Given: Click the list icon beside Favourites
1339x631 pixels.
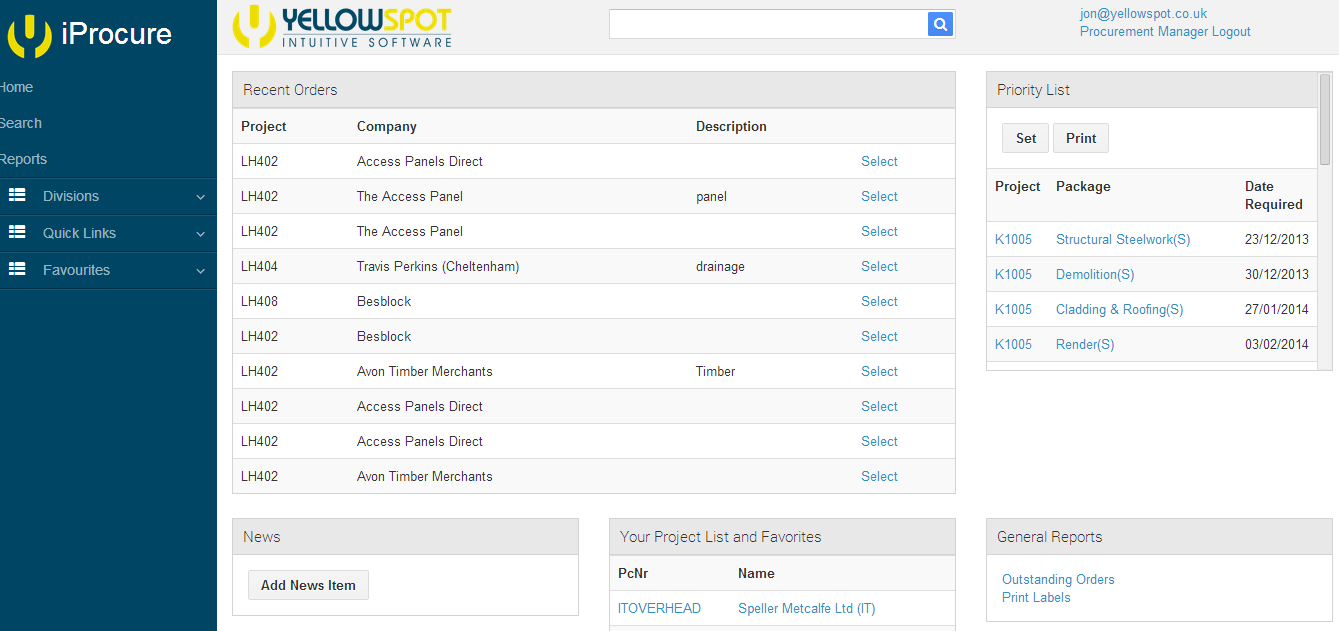Looking at the screenshot, I should point(17,270).
